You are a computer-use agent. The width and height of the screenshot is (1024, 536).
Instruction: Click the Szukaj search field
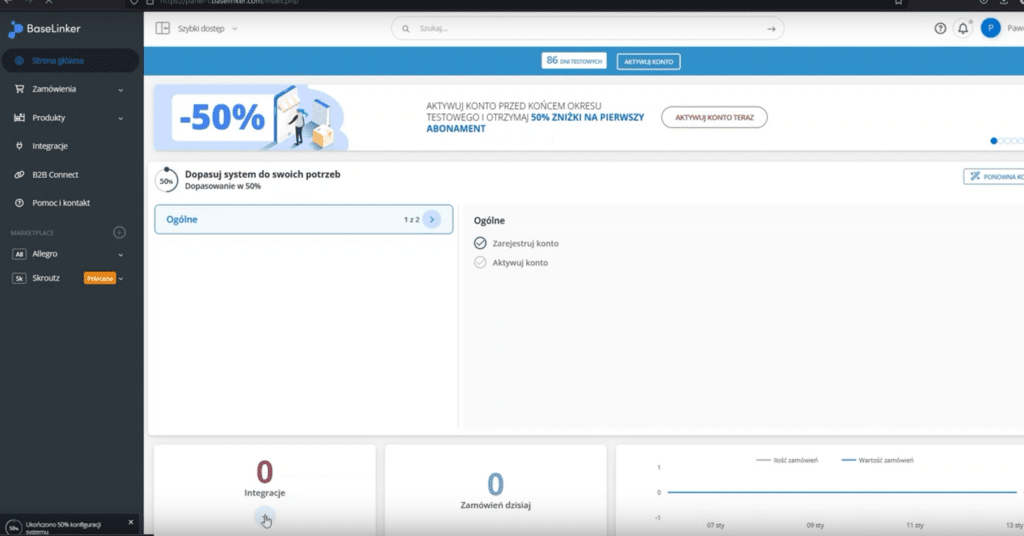pyautogui.click(x=580, y=29)
